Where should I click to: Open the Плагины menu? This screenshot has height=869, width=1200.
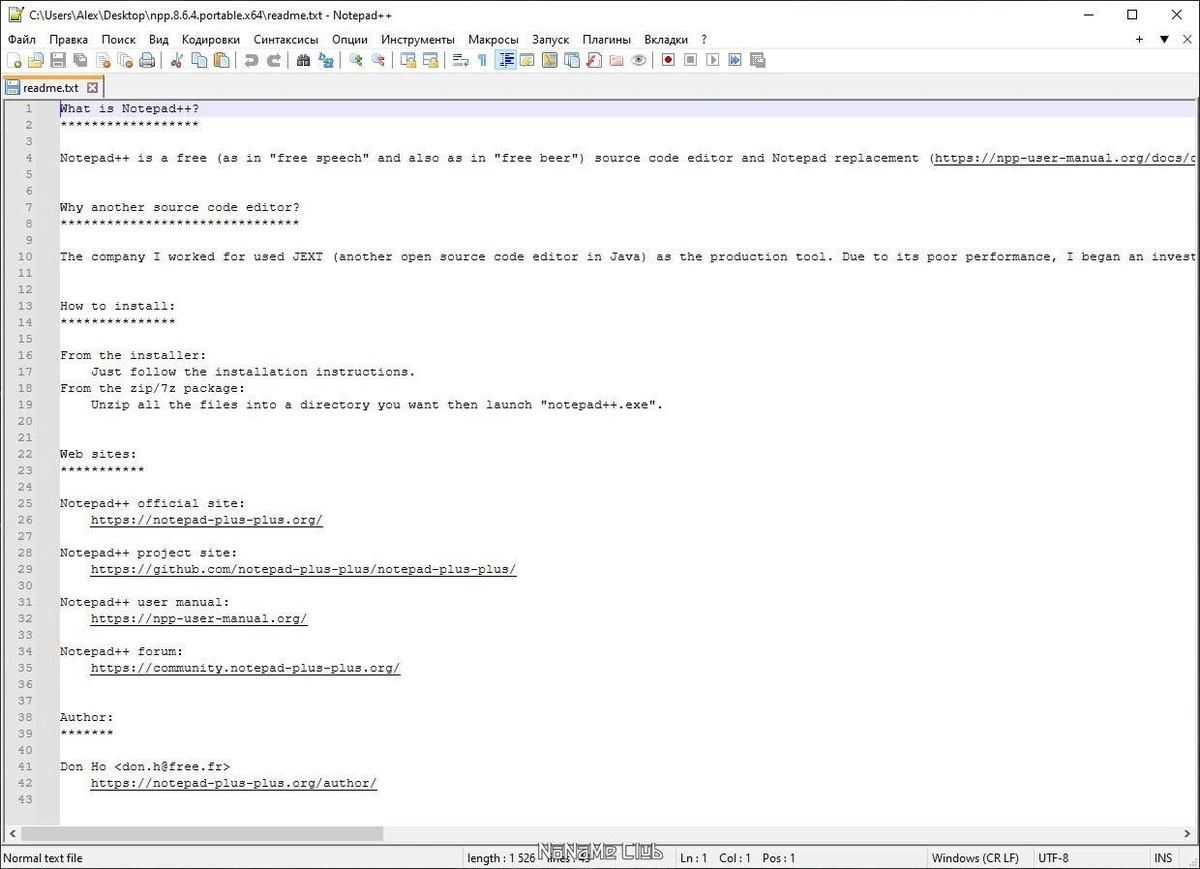[607, 39]
